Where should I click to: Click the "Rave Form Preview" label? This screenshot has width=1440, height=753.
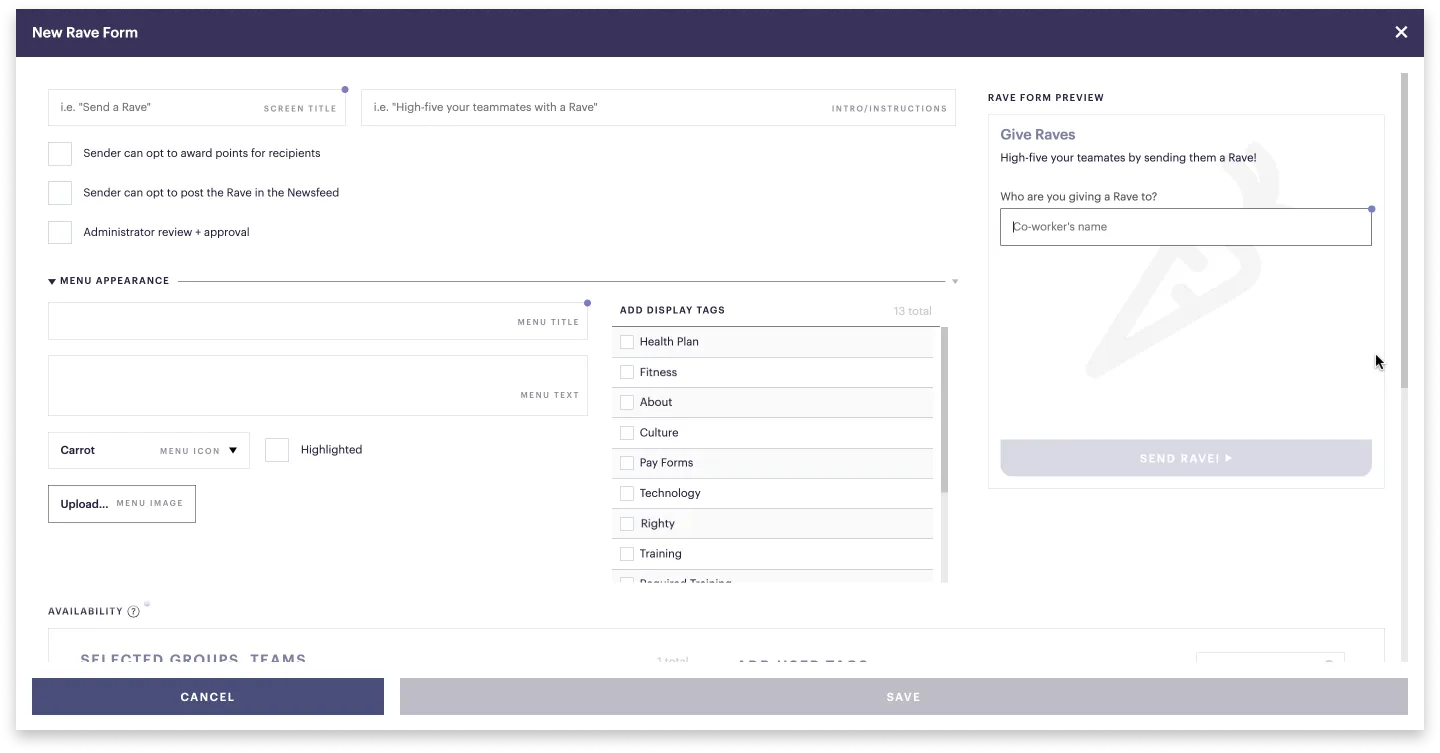1046,98
